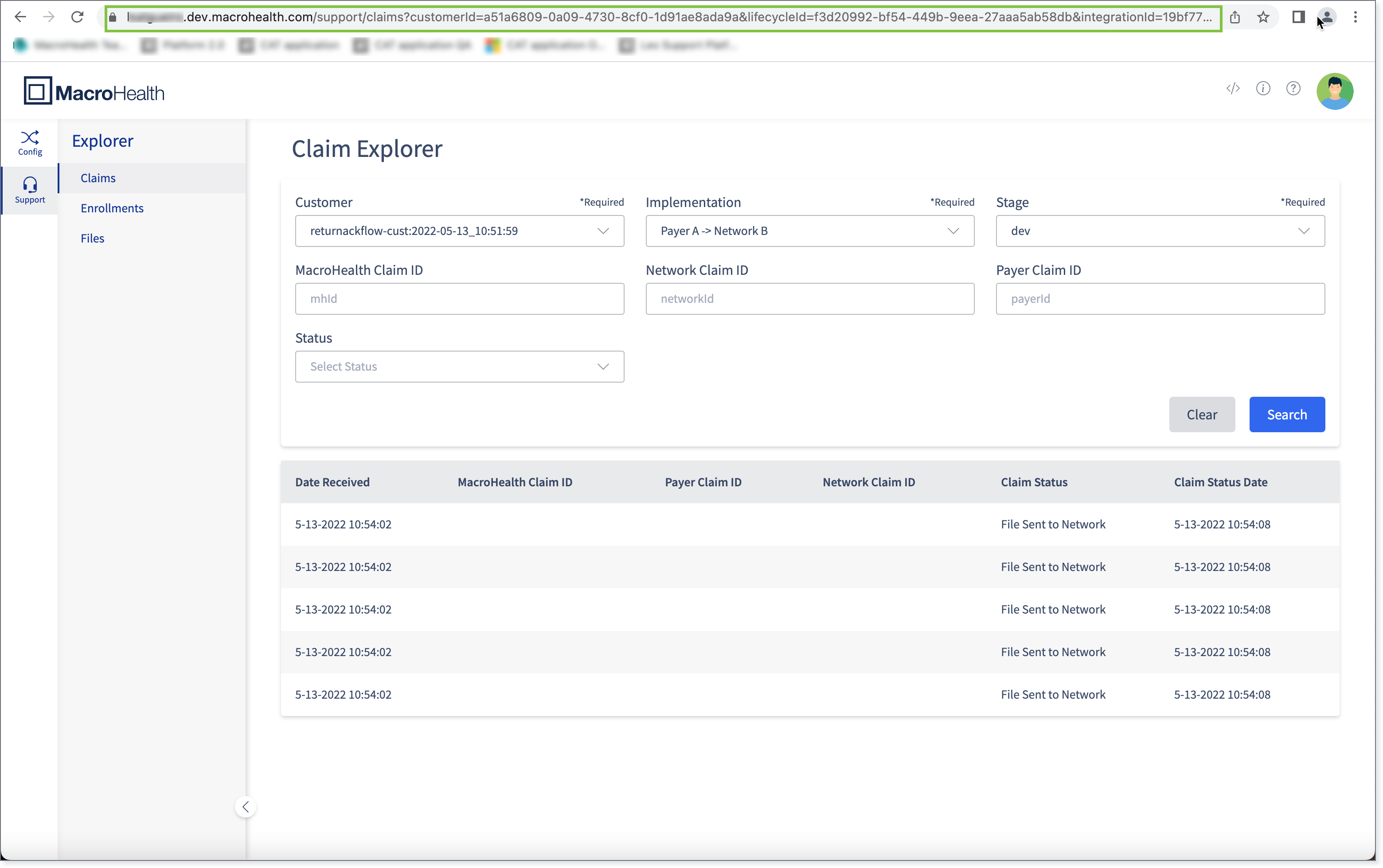Open the Chrome profile icon
The width and height of the screenshot is (1383, 868).
[x=1327, y=17]
